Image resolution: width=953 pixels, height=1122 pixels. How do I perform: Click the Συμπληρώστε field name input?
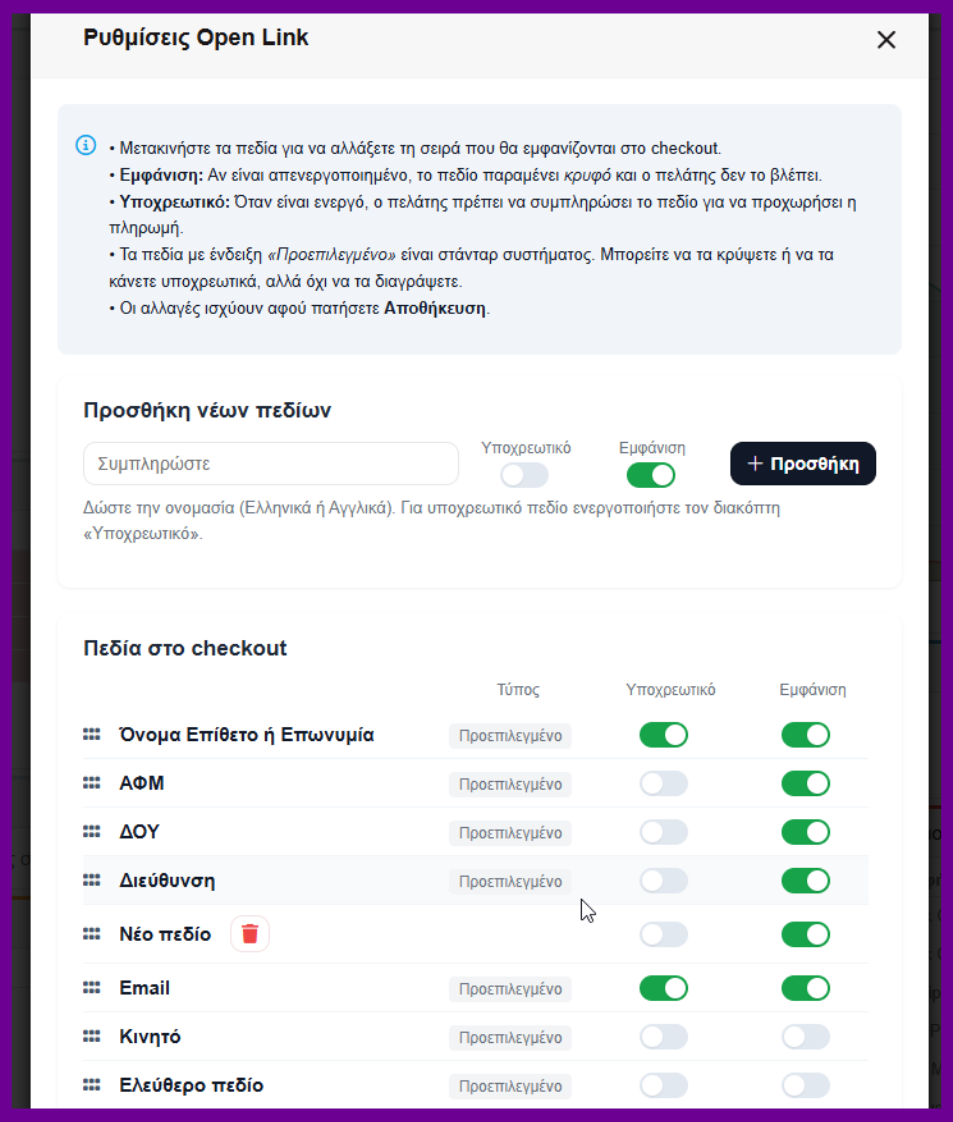tap(271, 464)
